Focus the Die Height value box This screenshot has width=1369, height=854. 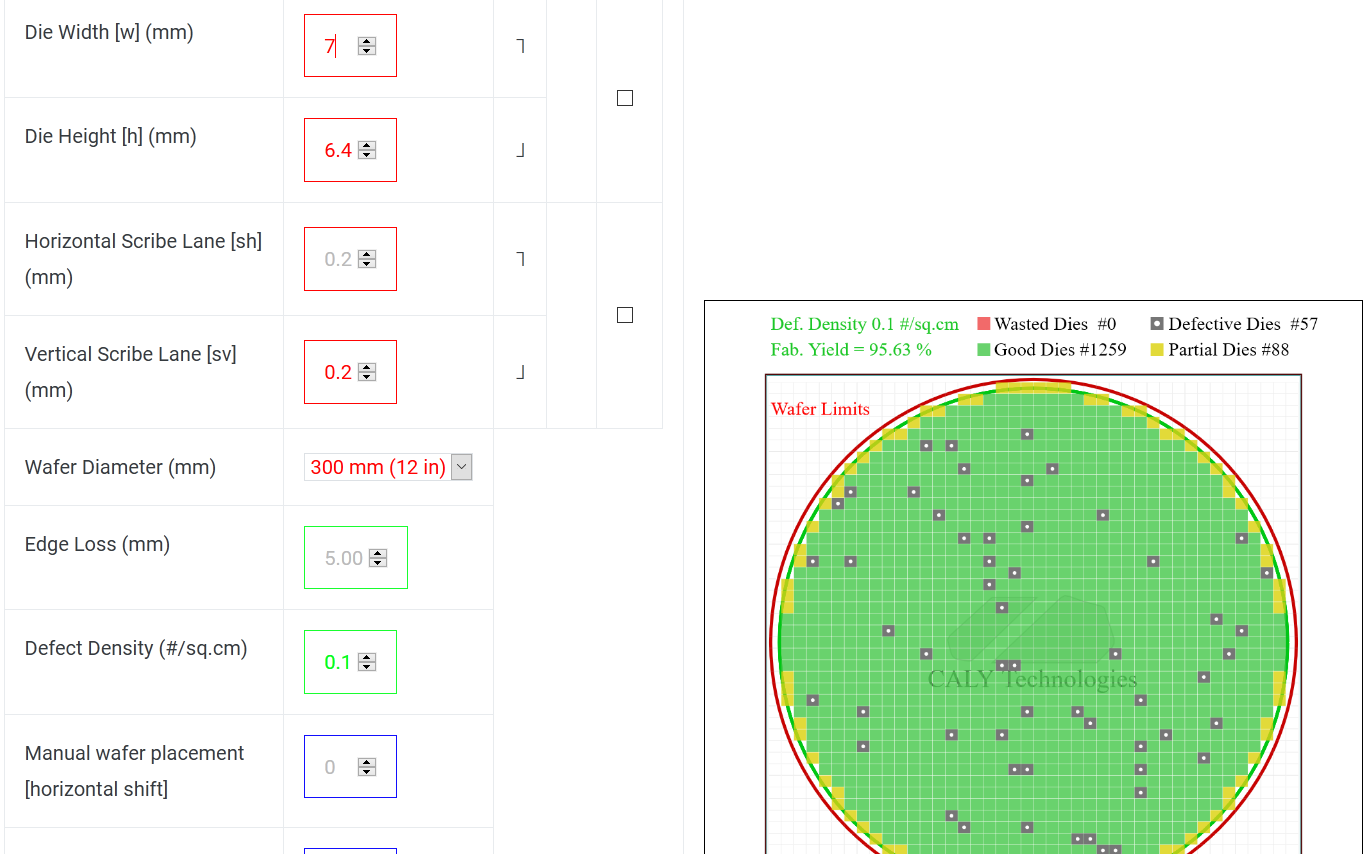pos(350,150)
